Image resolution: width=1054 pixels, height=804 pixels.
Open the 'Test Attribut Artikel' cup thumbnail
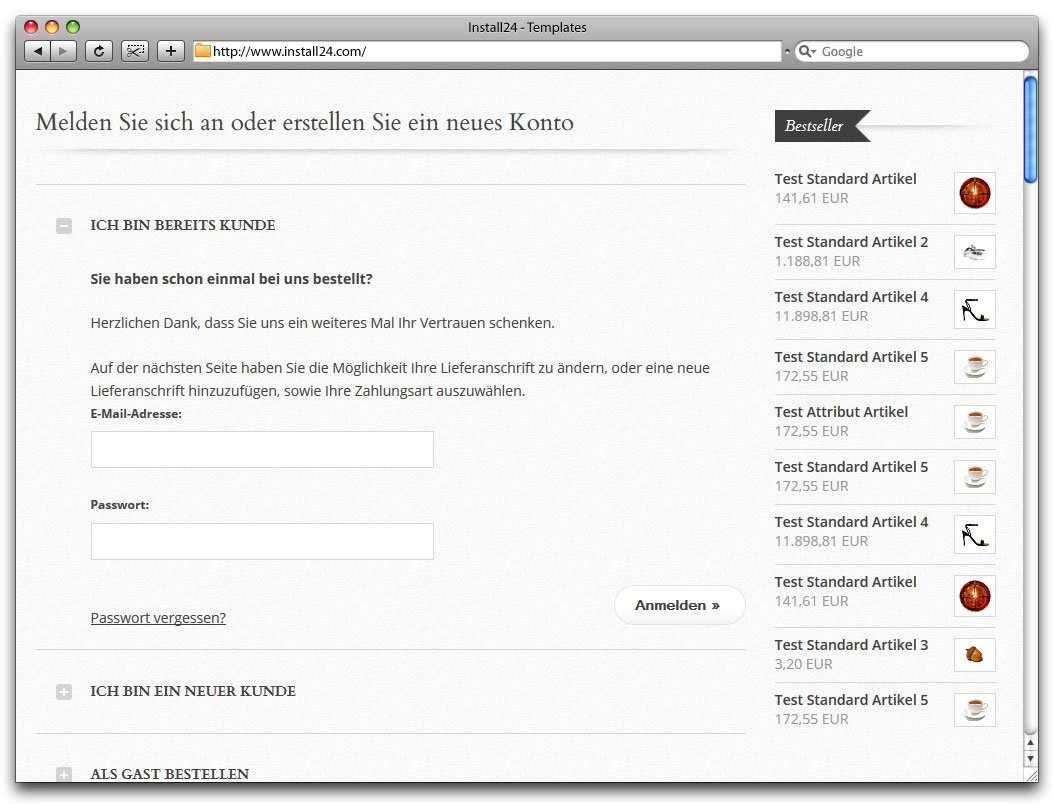coord(975,421)
